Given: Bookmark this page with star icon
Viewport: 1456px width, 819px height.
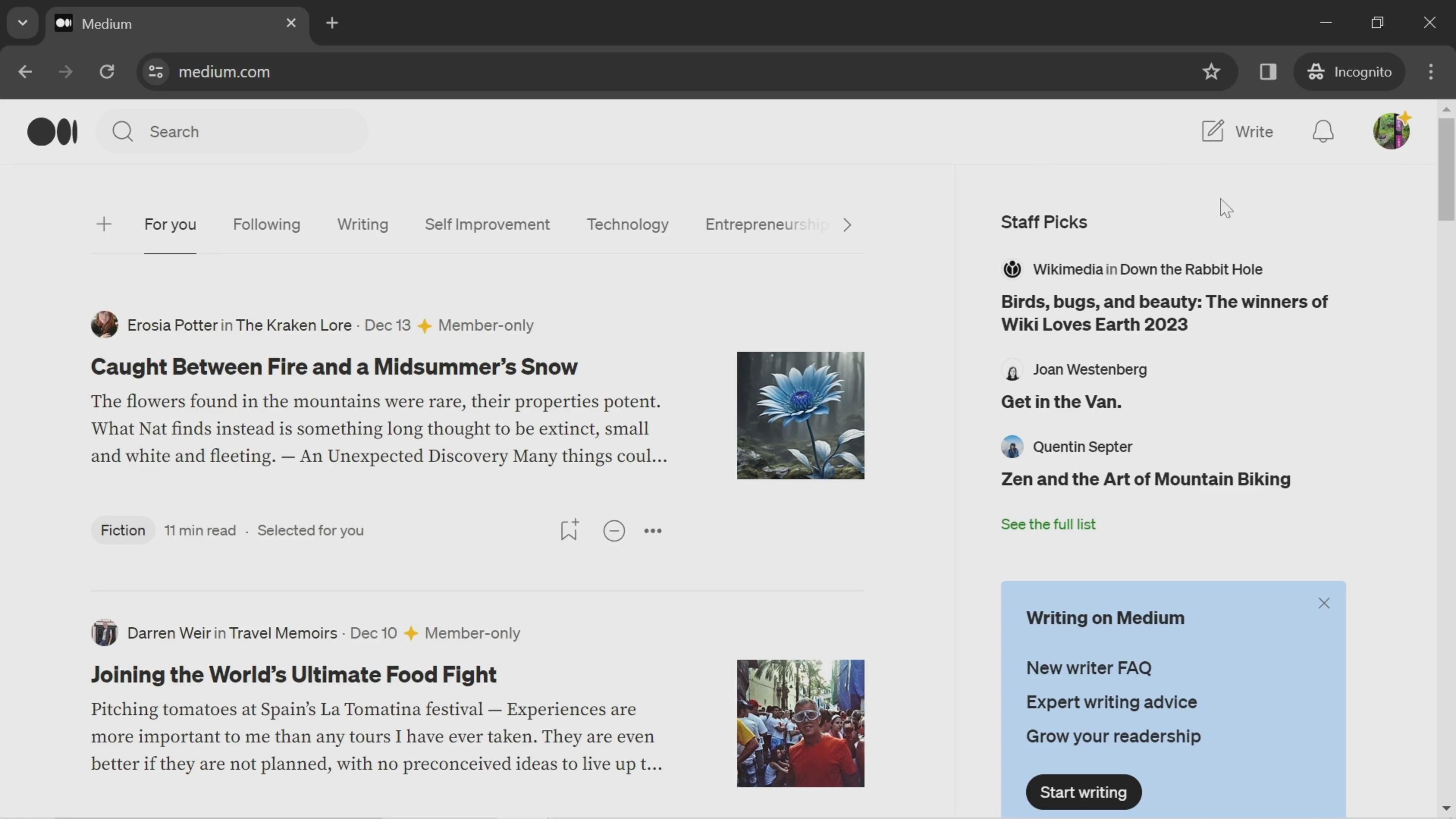Looking at the screenshot, I should (x=1211, y=72).
